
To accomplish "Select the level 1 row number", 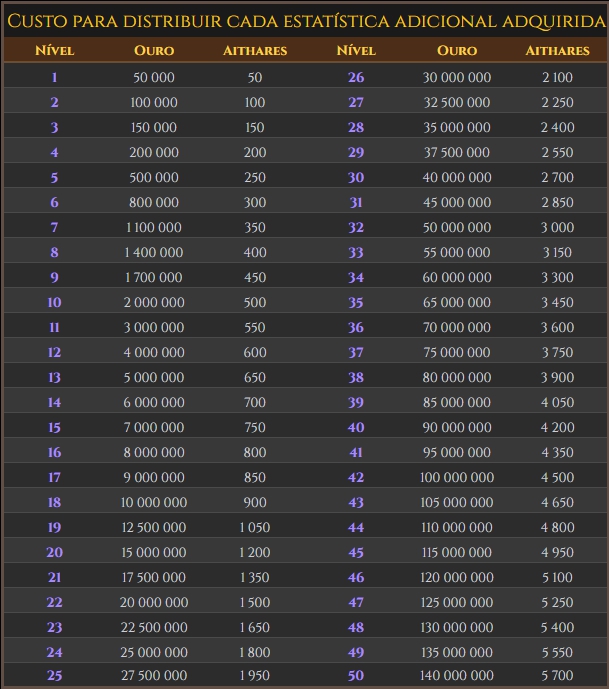I will coord(54,77).
